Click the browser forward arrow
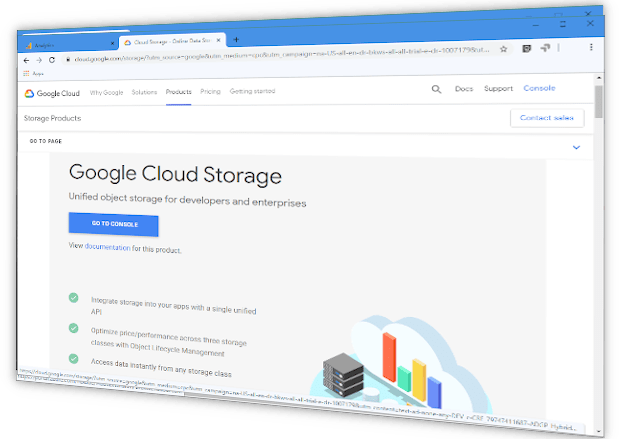Image resolution: width=619 pixels, height=439 pixels. (39, 60)
